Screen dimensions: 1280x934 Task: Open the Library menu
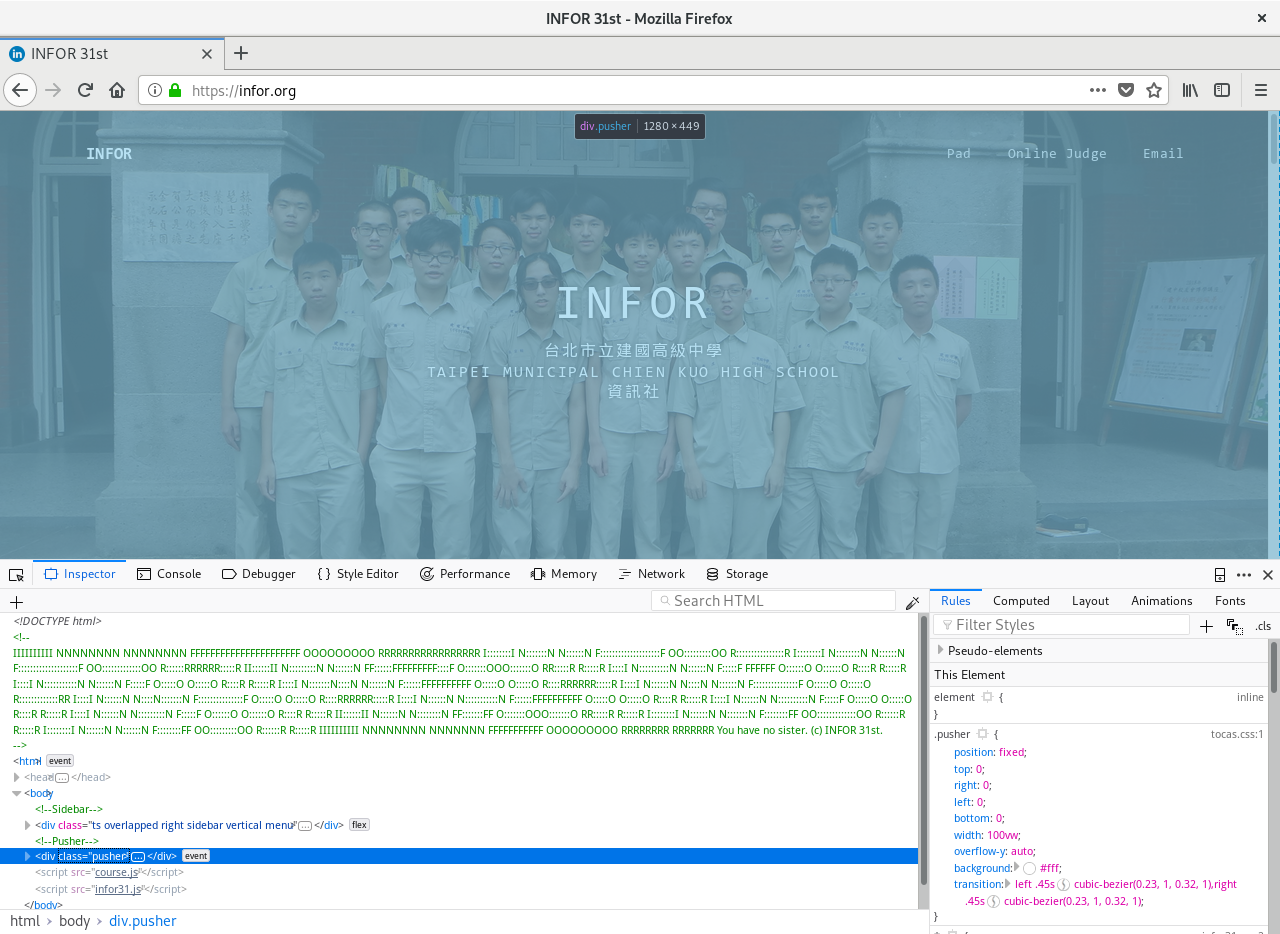pyautogui.click(x=1190, y=90)
